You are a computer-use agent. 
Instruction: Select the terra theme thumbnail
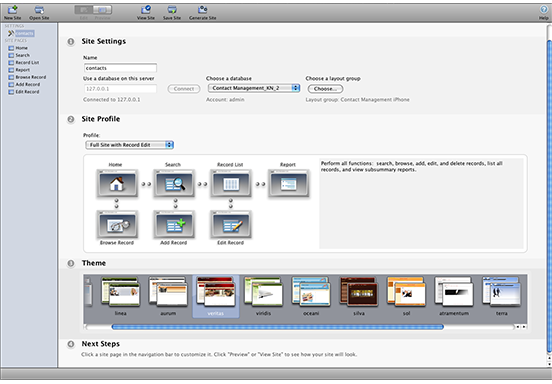coord(501,292)
